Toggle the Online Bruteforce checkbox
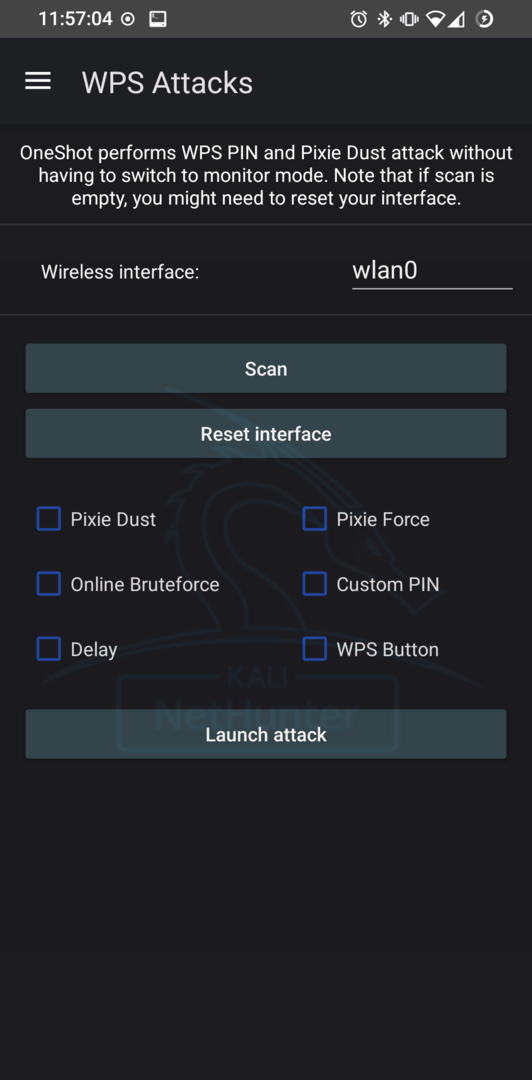Image resolution: width=532 pixels, height=1080 pixels. pyautogui.click(x=48, y=584)
